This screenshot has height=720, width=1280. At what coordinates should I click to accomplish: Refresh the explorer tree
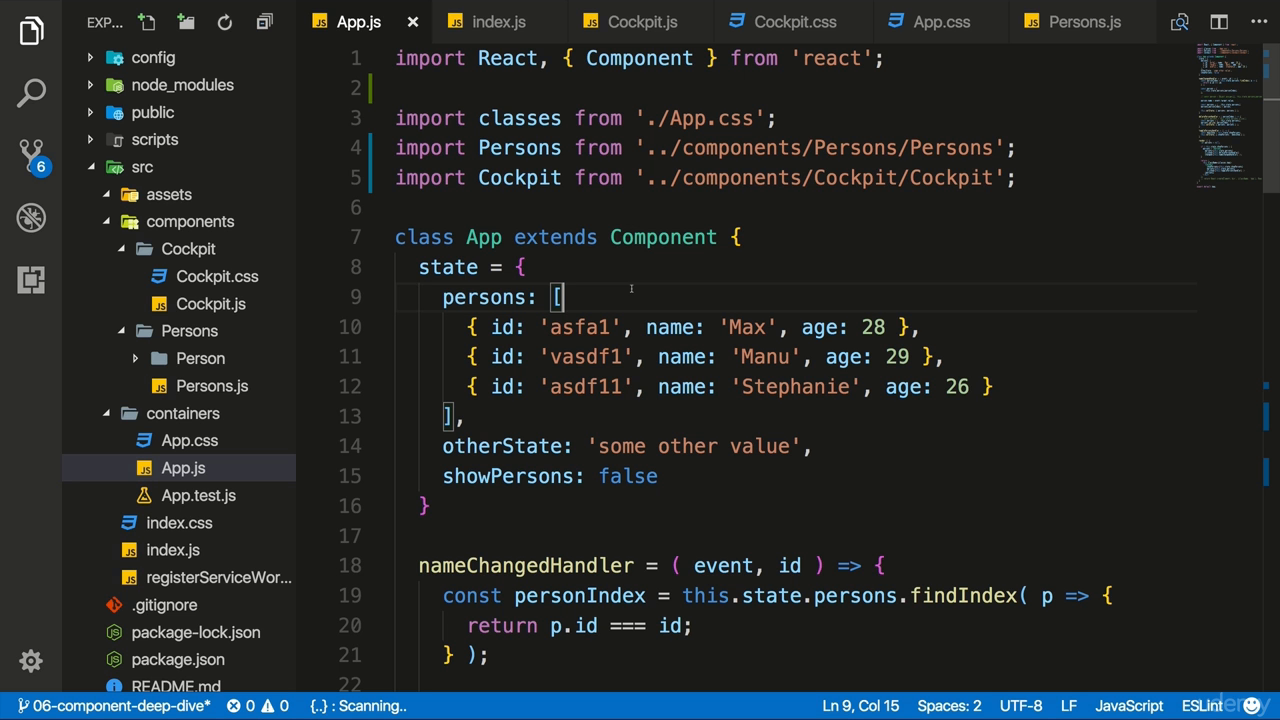coord(225,22)
